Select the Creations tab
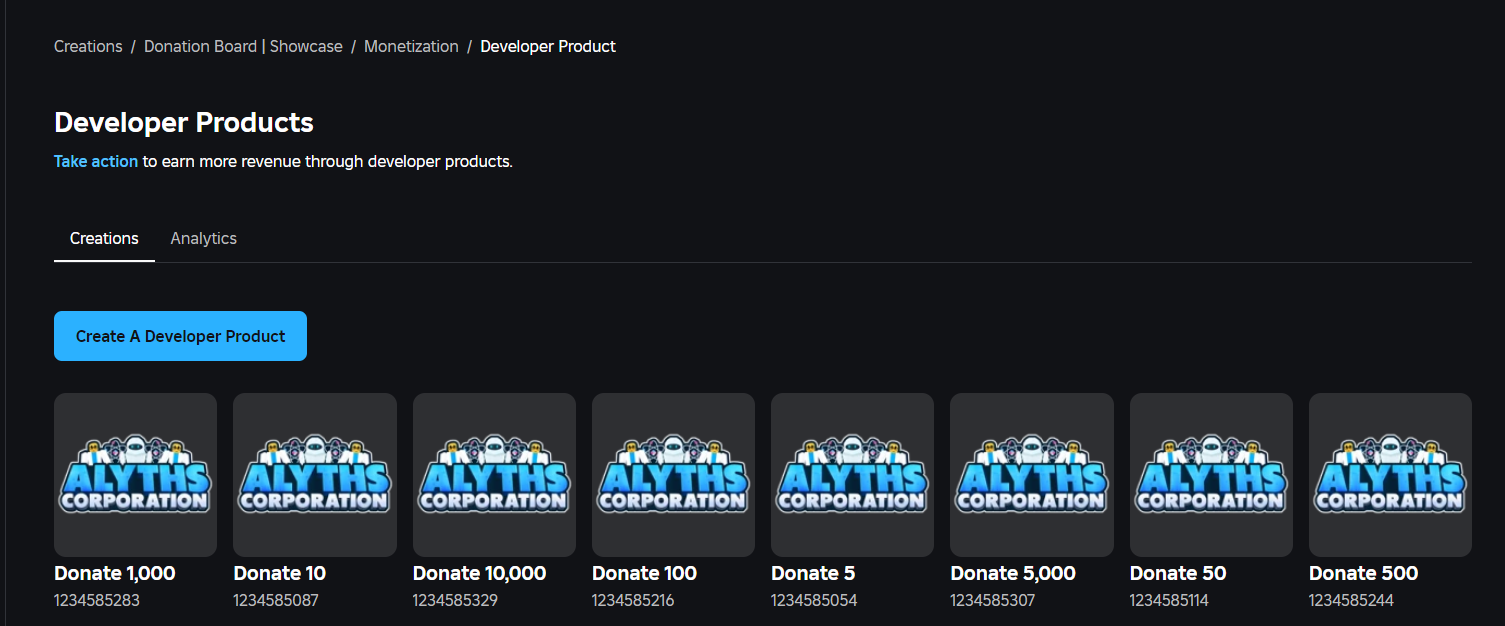Viewport: 1505px width, 626px height. (x=104, y=238)
